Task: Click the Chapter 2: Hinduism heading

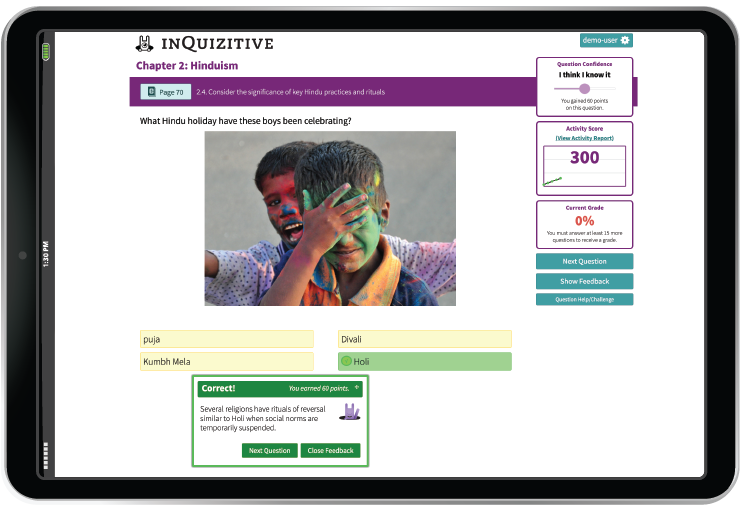Action: tap(187, 66)
